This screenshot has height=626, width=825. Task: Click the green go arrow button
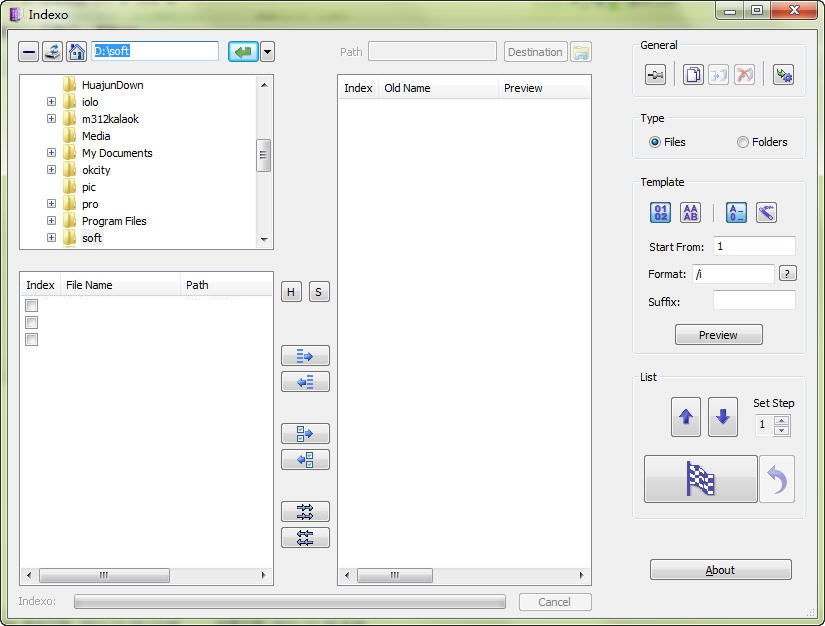(242, 52)
